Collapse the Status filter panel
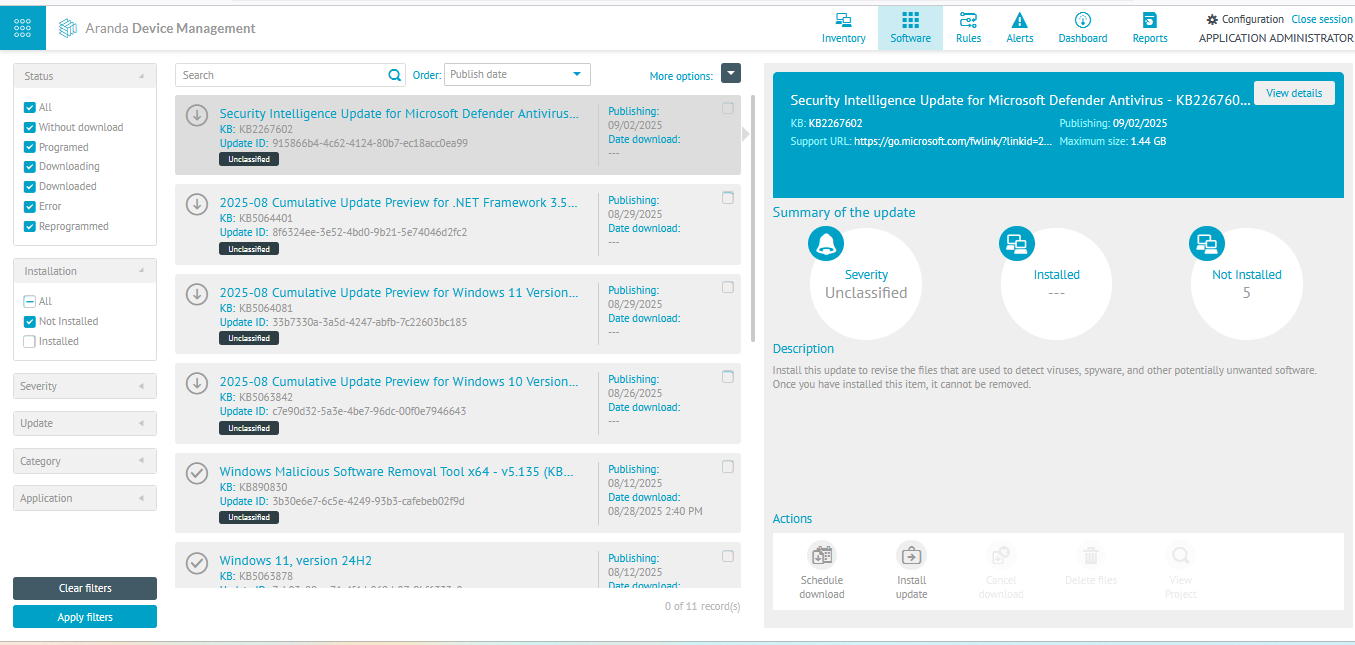 point(85,76)
